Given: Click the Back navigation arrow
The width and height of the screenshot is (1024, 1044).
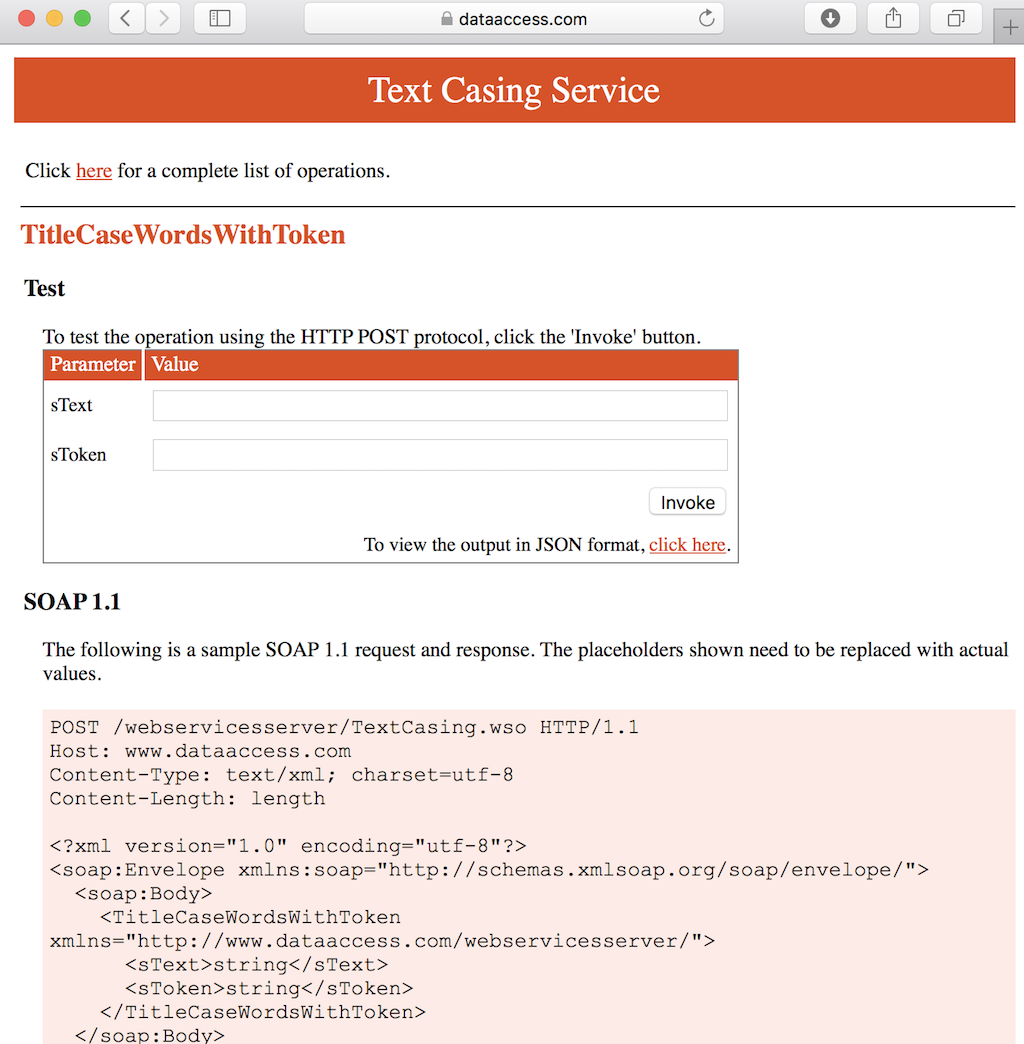Looking at the screenshot, I should 126,18.
